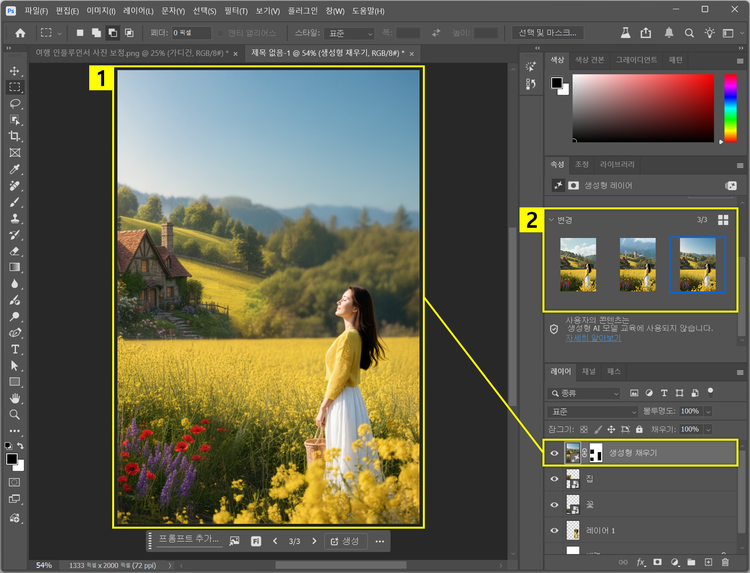Toggle visibility of the 꽃 layer
750x573 pixels.
(x=555, y=505)
